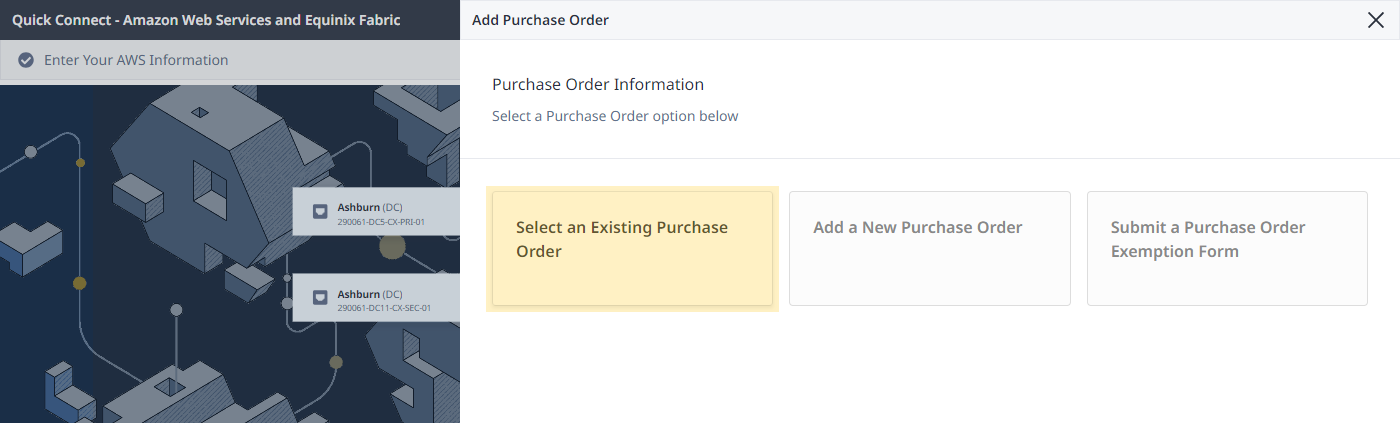Click the gray node circle at diagram's far left
The image size is (1400, 423).
click(31, 152)
